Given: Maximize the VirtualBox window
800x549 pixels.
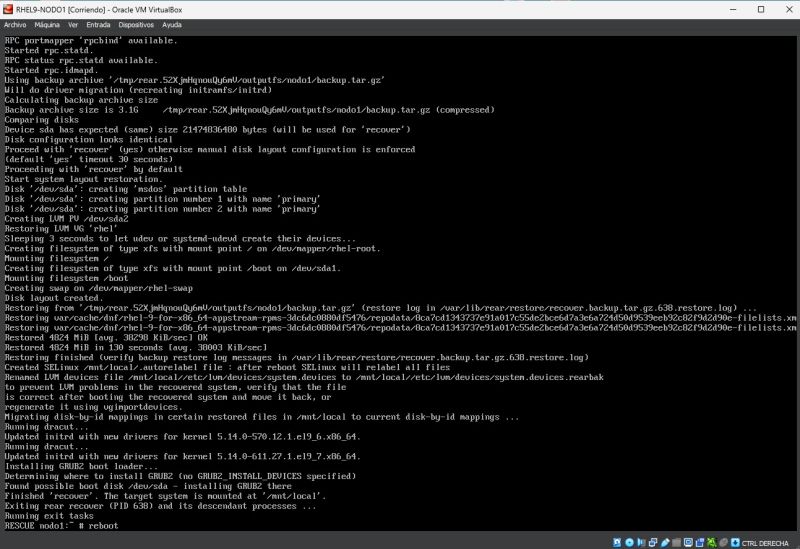Looking at the screenshot, I should click(x=761, y=9).
